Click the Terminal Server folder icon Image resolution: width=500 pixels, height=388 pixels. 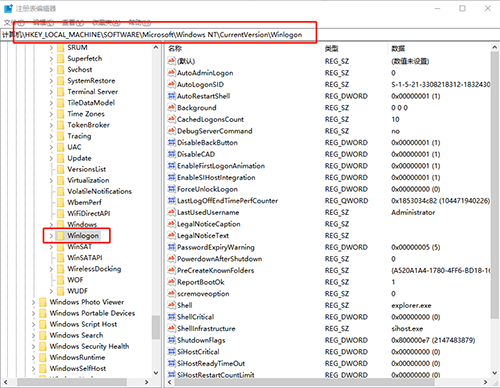[x=60, y=92]
